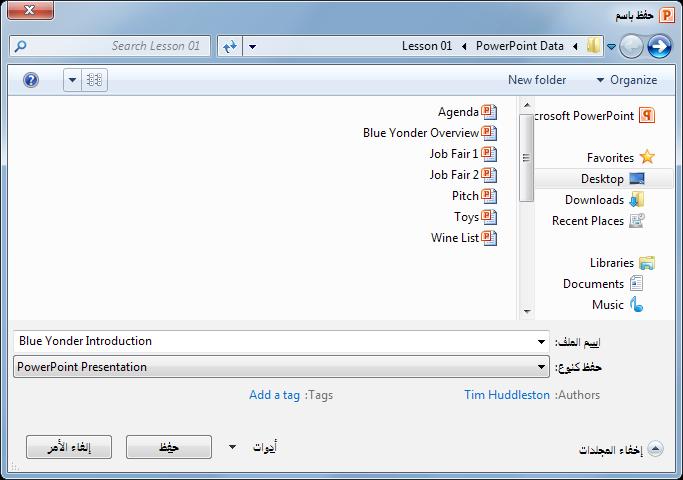
Task: Select the Wine List file icon
Action: [x=489, y=237]
